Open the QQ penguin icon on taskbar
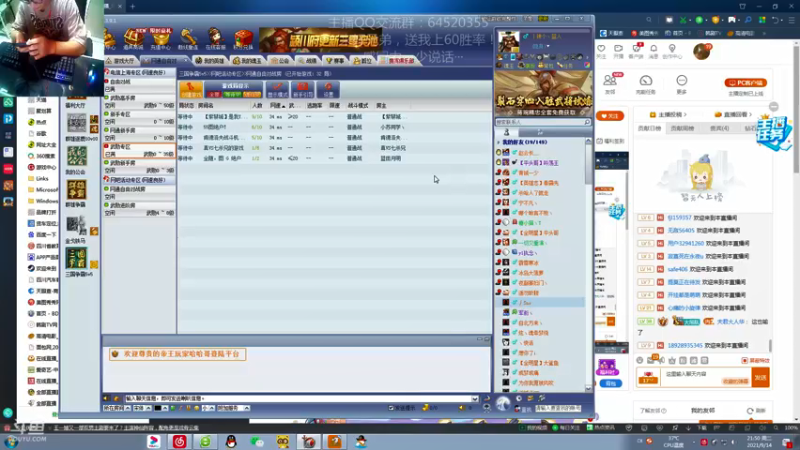The image size is (800, 450). (231, 441)
